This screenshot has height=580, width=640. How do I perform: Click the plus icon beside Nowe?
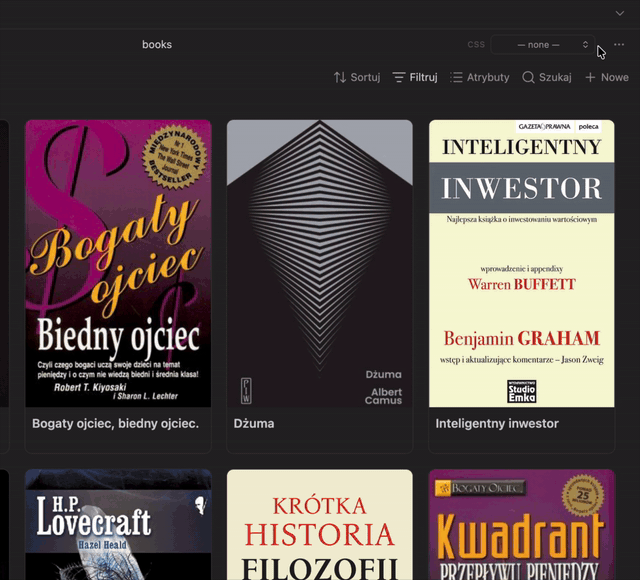pos(590,77)
